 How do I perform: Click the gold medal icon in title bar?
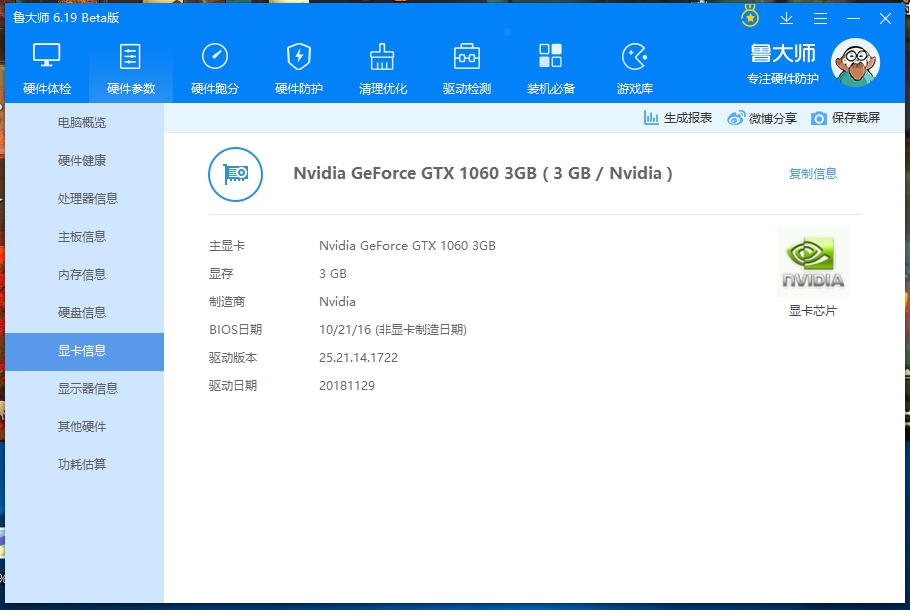750,17
